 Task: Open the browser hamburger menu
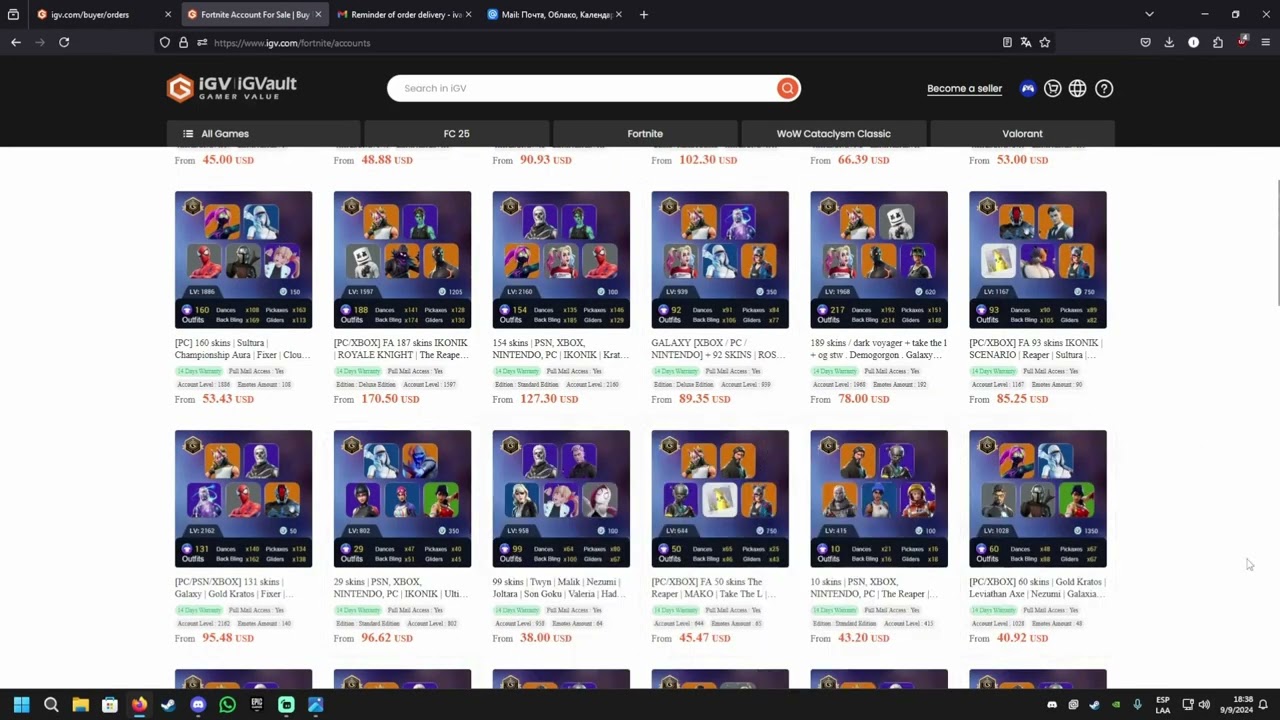[1266, 42]
